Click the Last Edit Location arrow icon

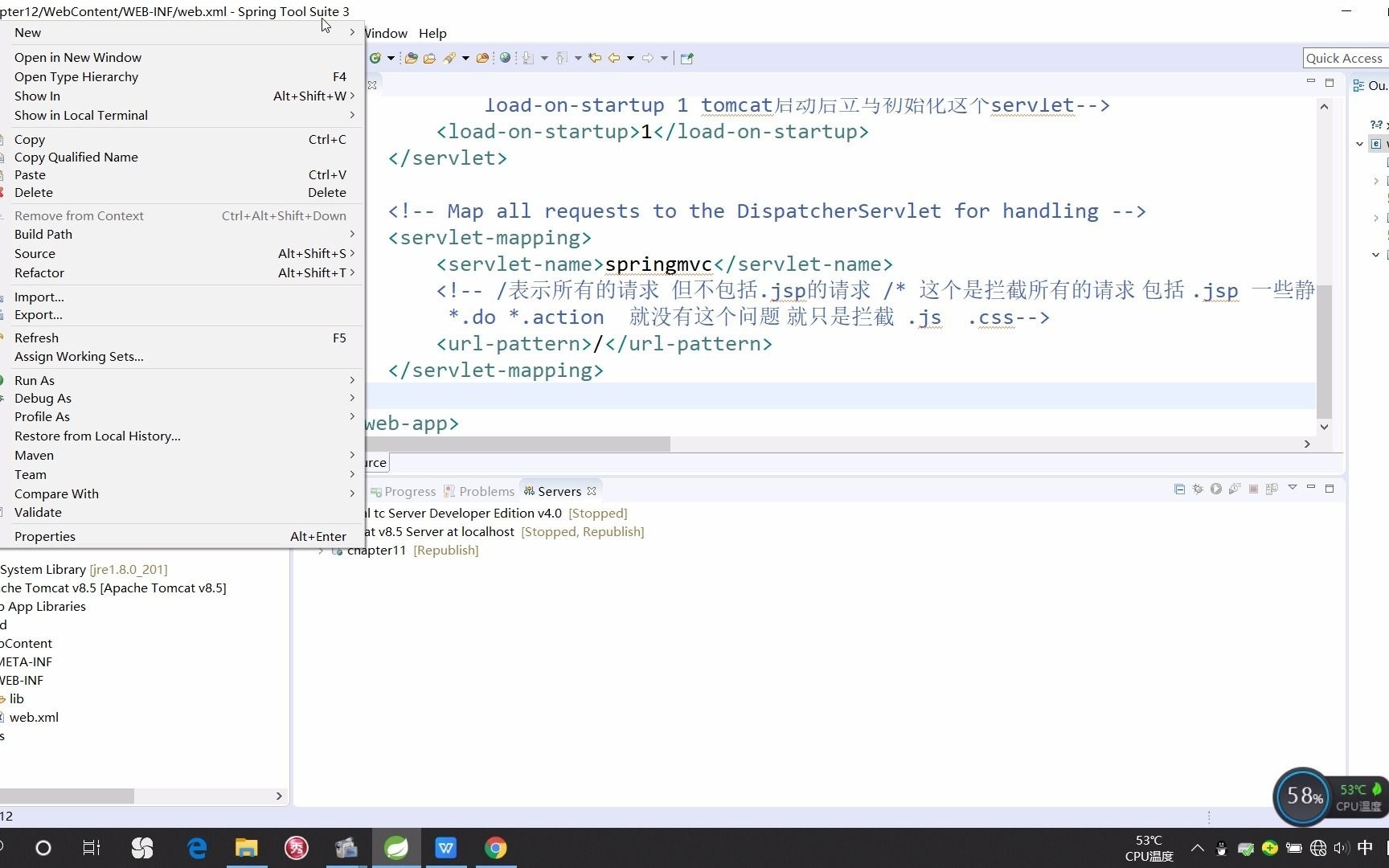pos(595,58)
